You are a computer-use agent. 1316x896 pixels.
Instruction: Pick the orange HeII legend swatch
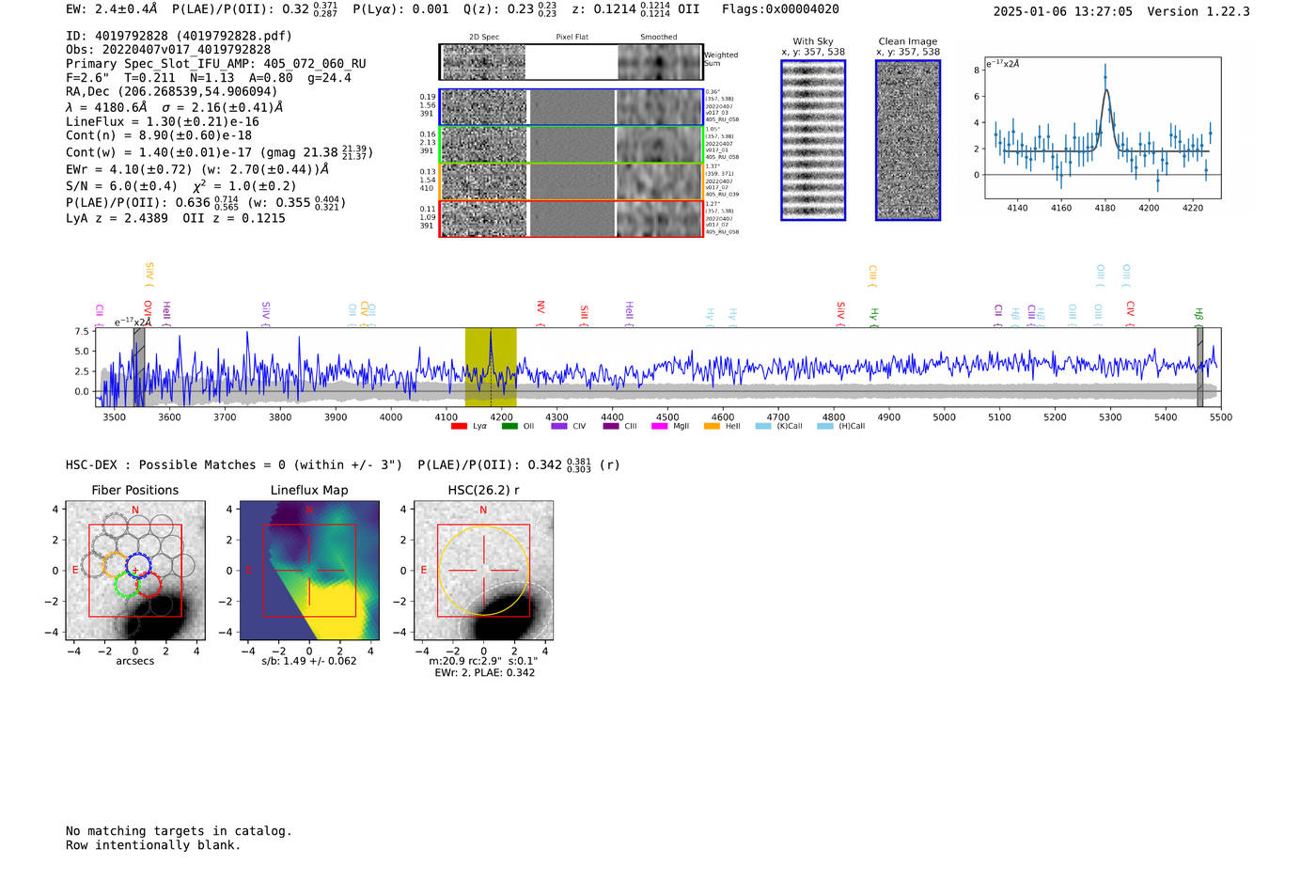(x=712, y=427)
